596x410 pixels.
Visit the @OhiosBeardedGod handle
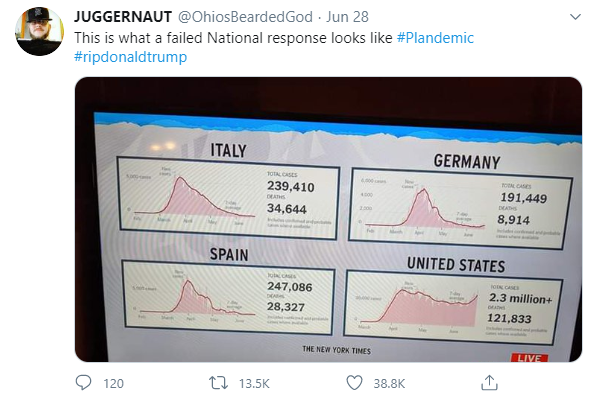[x=245, y=17]
